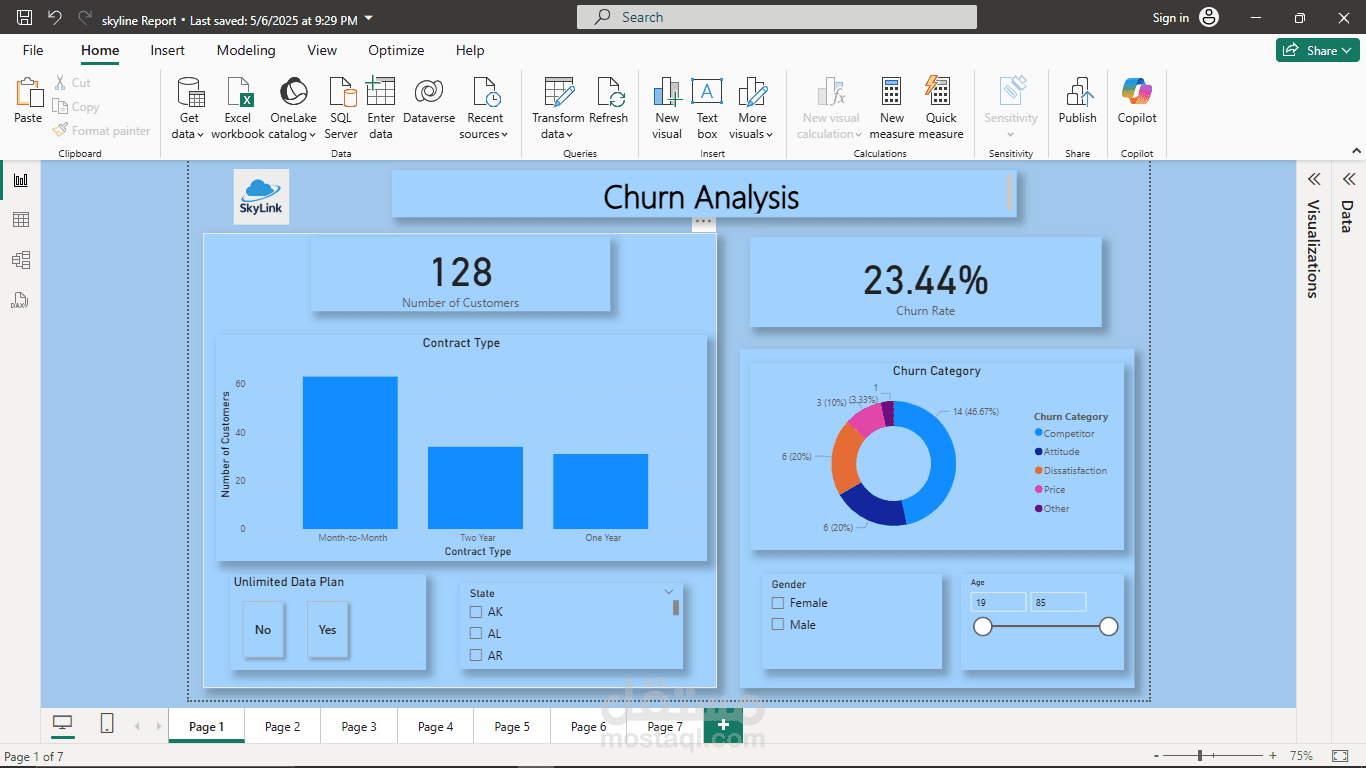Go to Page 2
Image resolution: width=1366 pixels, height=768 pixels.
pos(283,726)
